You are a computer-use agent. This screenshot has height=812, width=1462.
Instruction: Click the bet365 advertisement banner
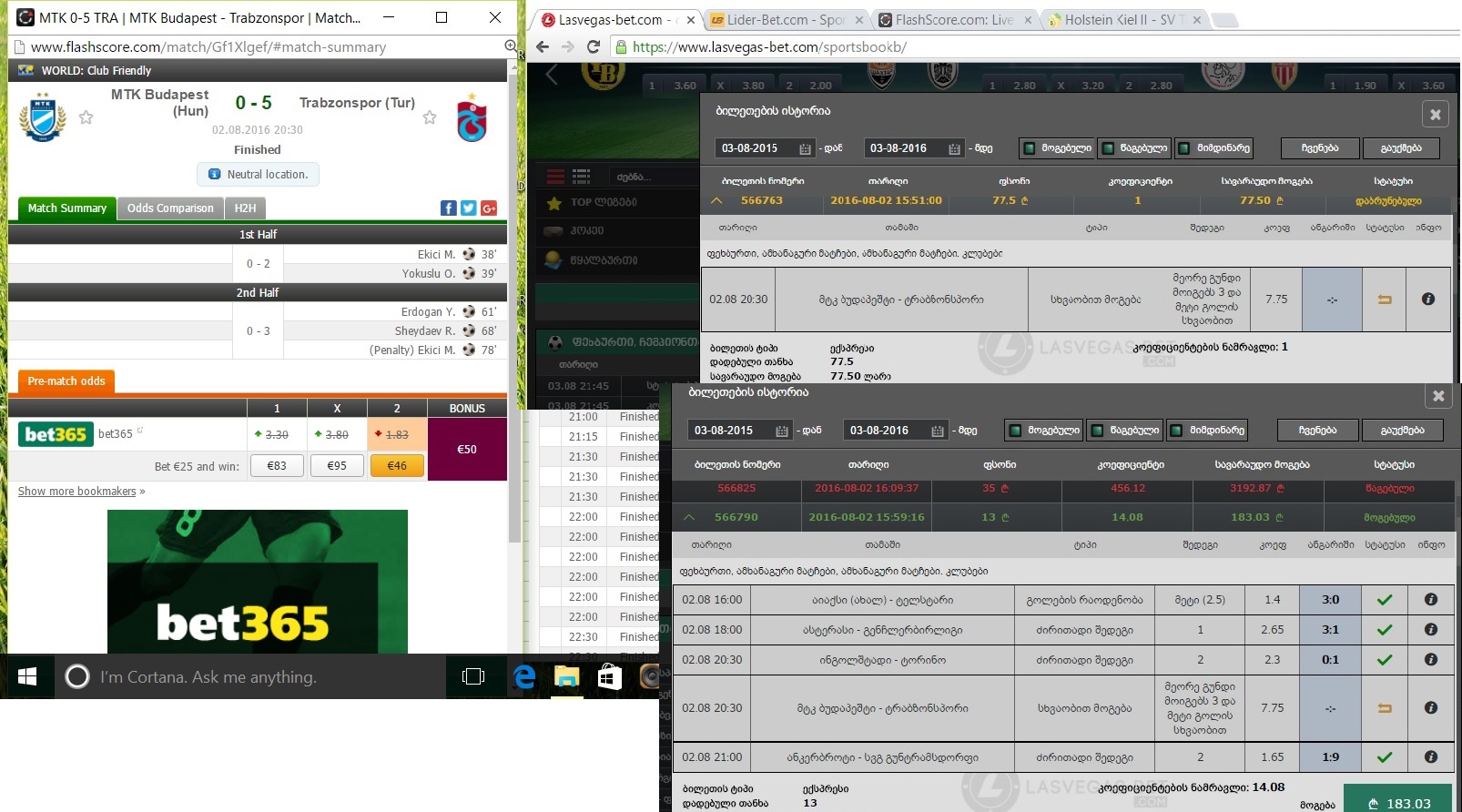point(258,581)
